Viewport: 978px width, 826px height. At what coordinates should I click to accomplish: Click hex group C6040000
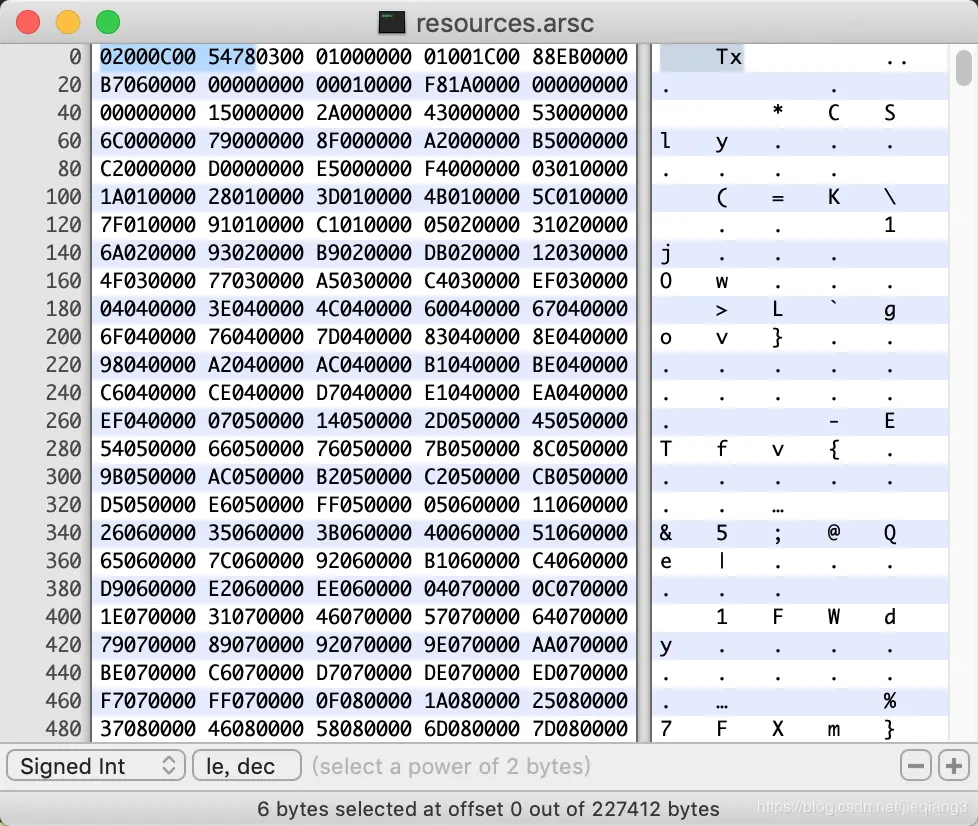pos(148,393)
